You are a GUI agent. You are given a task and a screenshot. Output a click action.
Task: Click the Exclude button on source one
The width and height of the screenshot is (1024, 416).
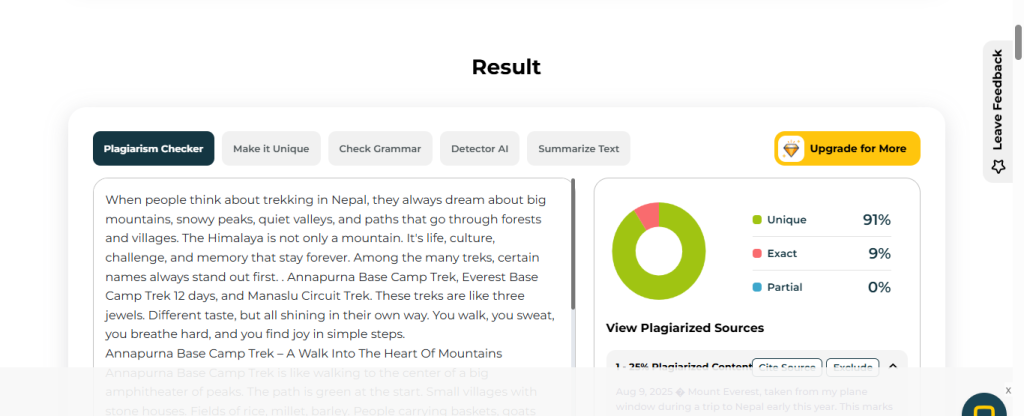point(852,367)
